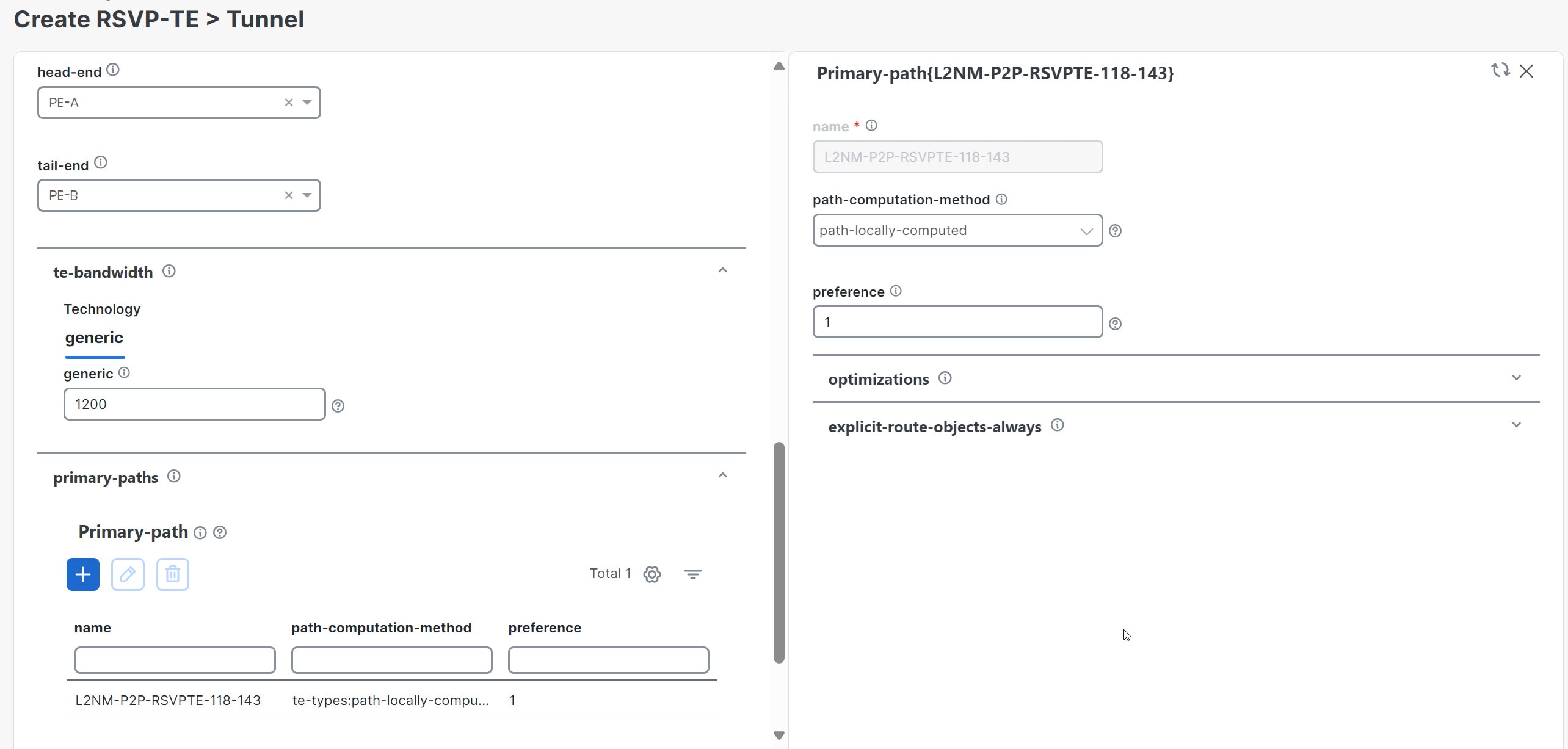Clear the PE-A head-end selection with the X
This screenshot has width=1568, height=749.
point(288,102)
